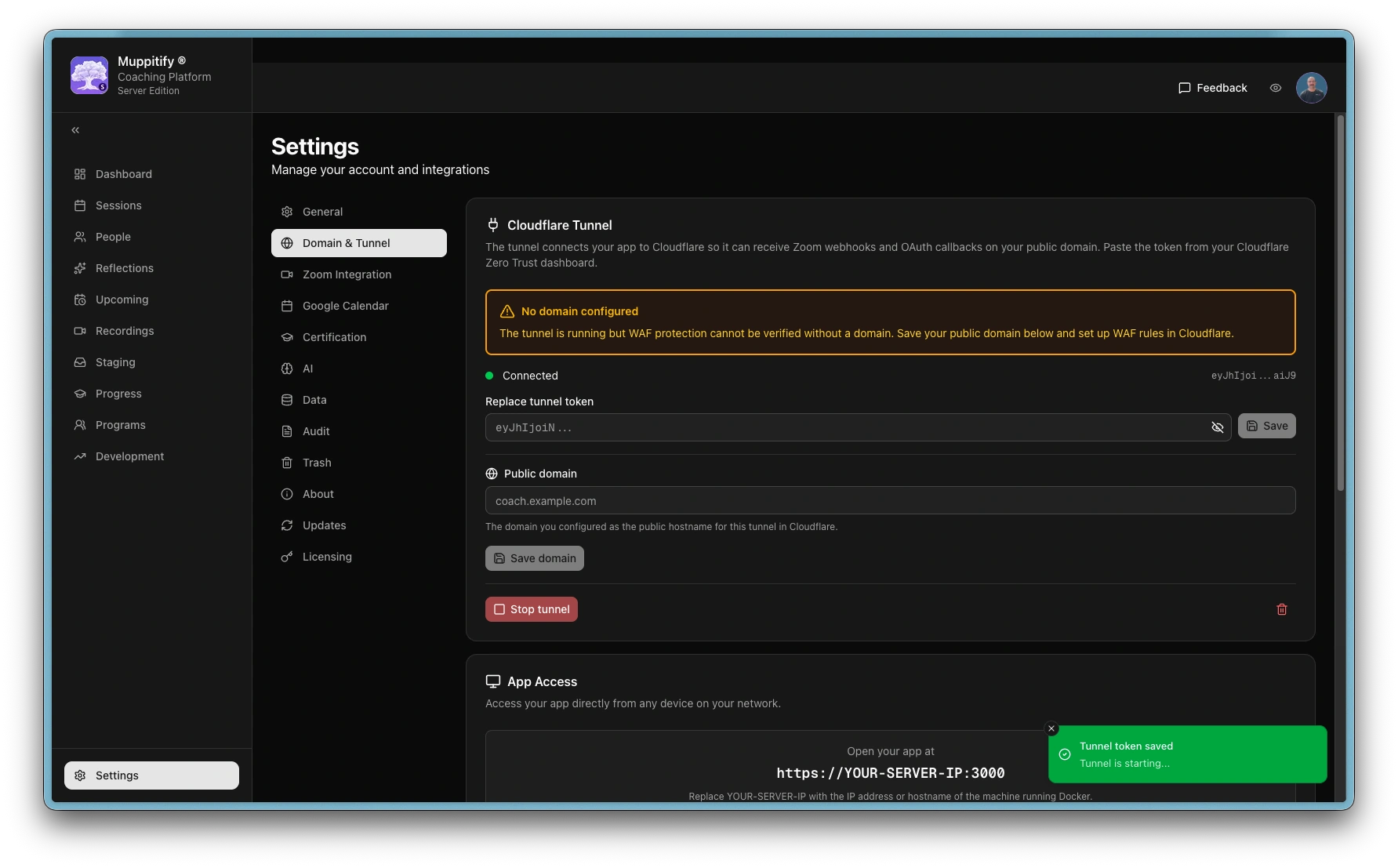Screen dimensions: 1398x868
Task: Open Licensing settings section
Action: [x=326, y=557]
